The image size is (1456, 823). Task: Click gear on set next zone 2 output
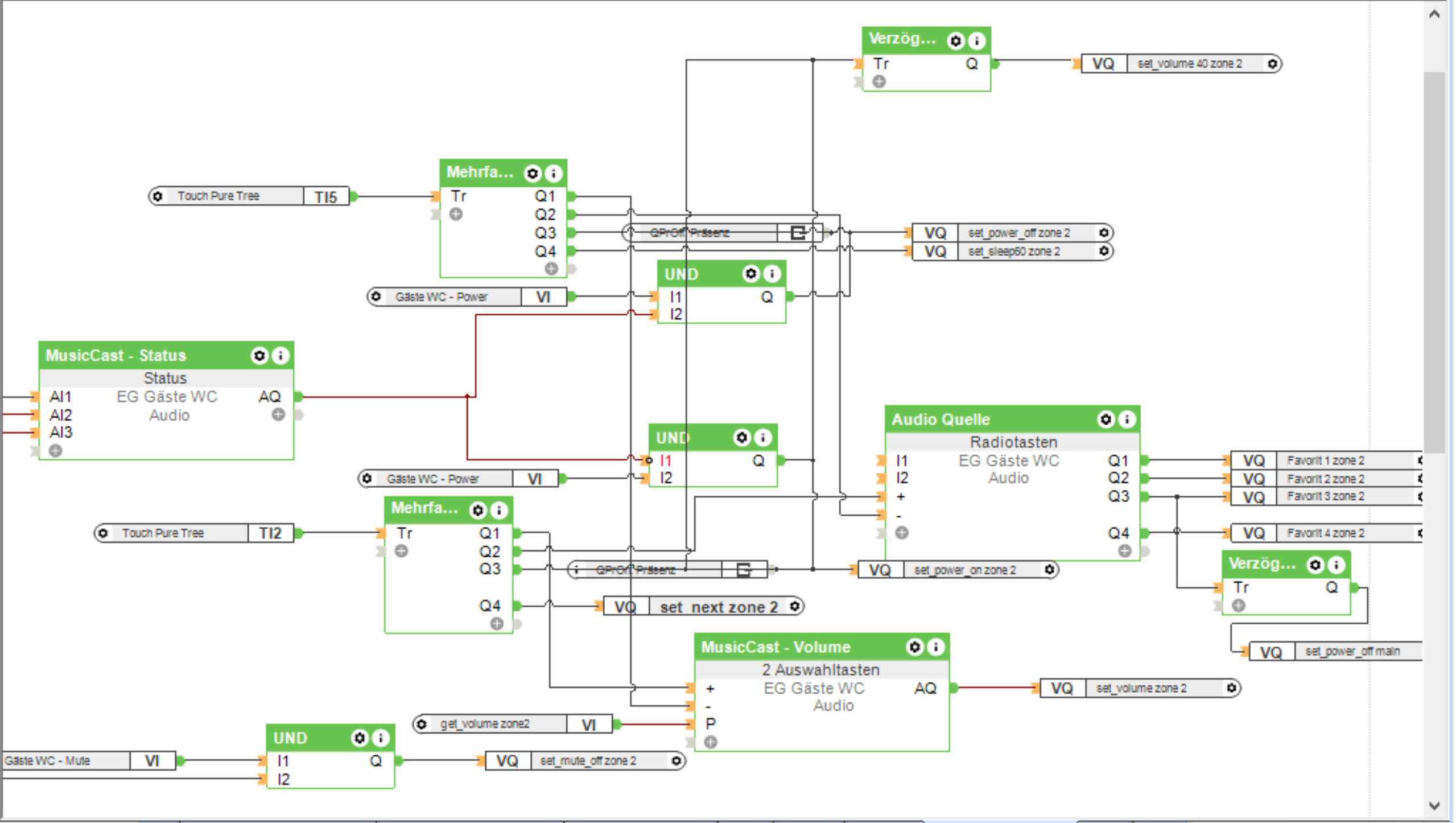coord(795,607)
